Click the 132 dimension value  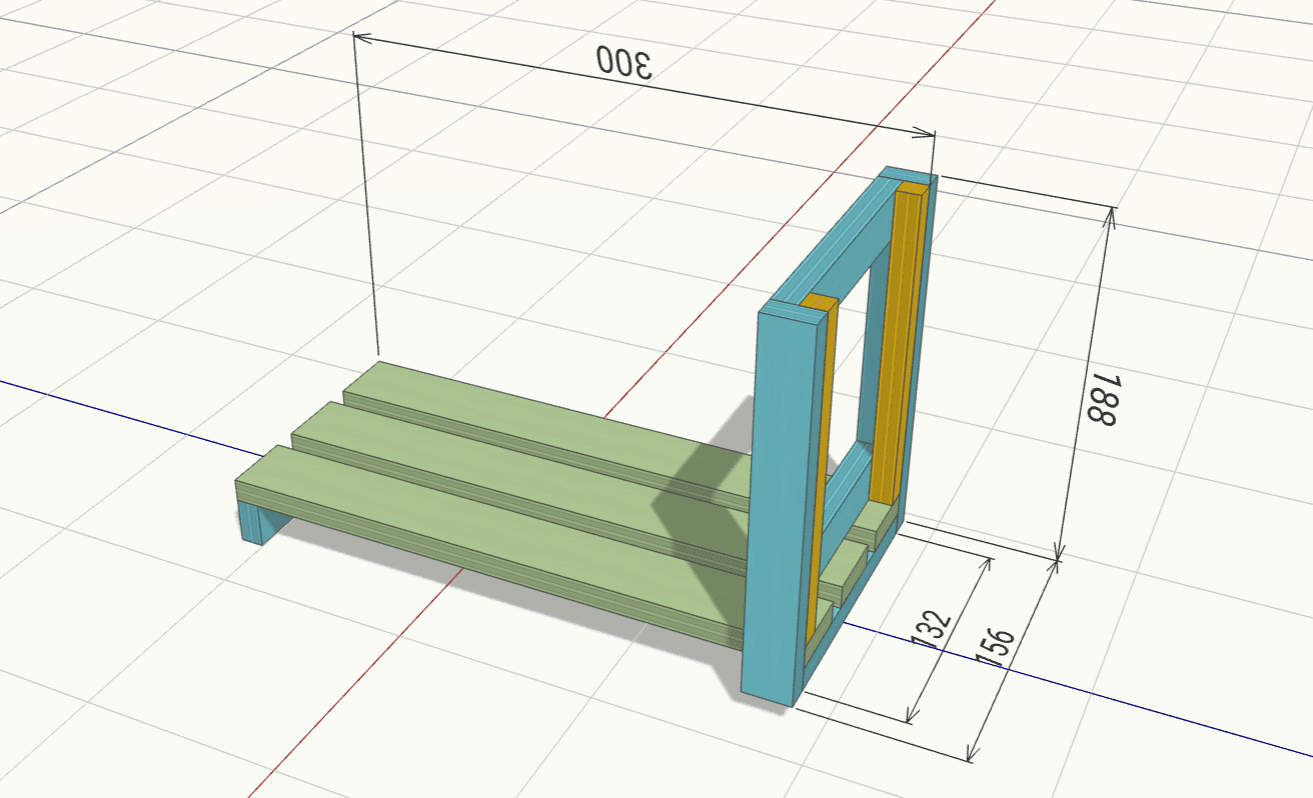pos(929,629)
